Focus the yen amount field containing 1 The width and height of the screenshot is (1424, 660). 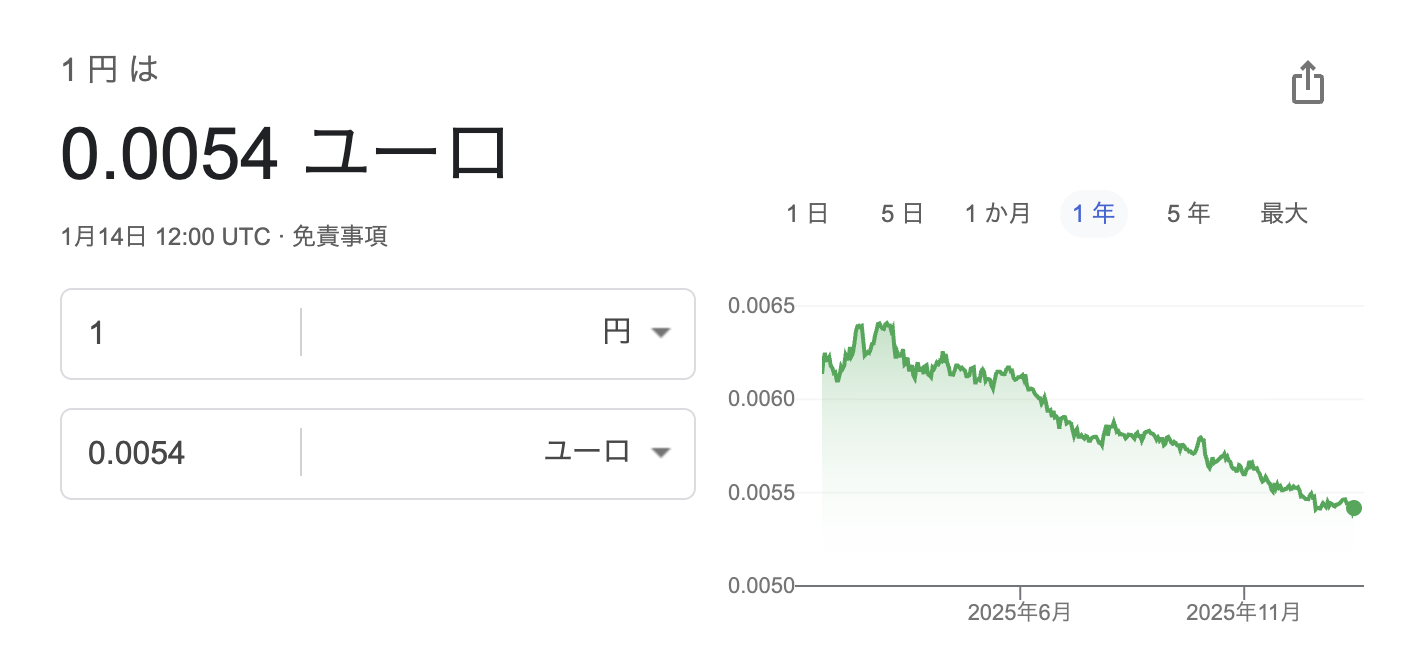(180, 333)
